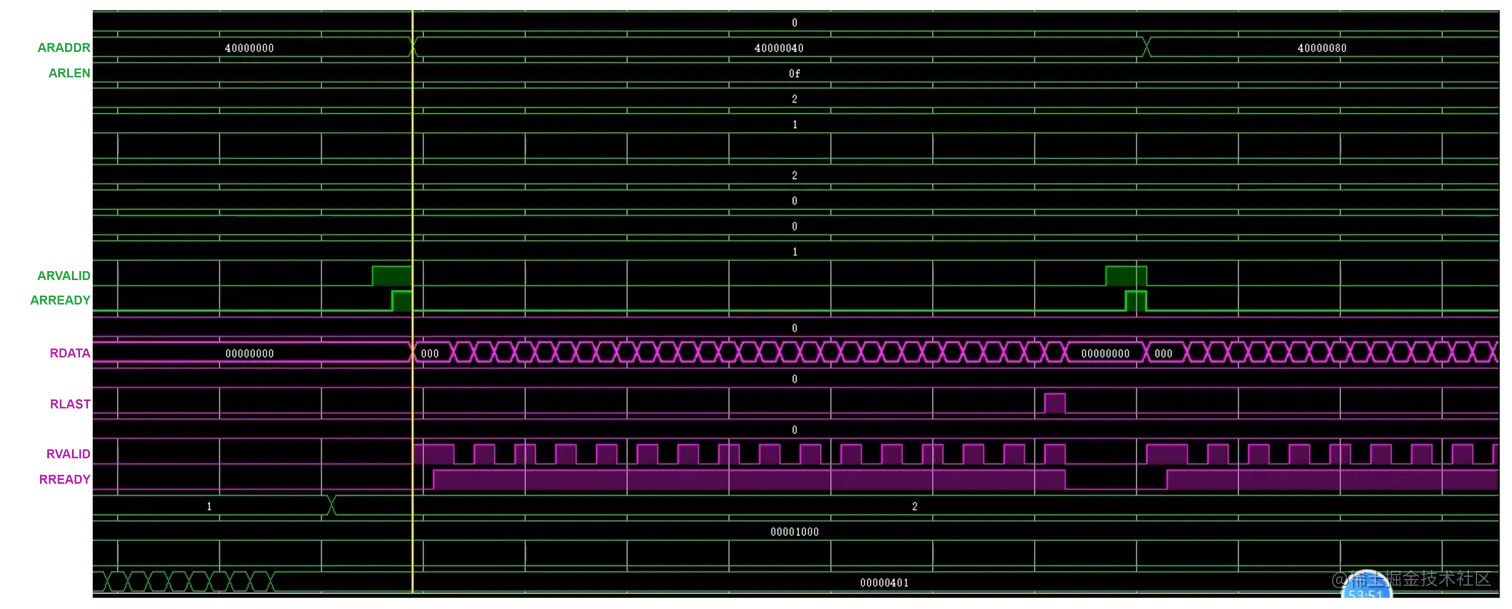Click the value 00001000 in lower row
This screenshot has width=1512, height=609.
pos(794,532)
